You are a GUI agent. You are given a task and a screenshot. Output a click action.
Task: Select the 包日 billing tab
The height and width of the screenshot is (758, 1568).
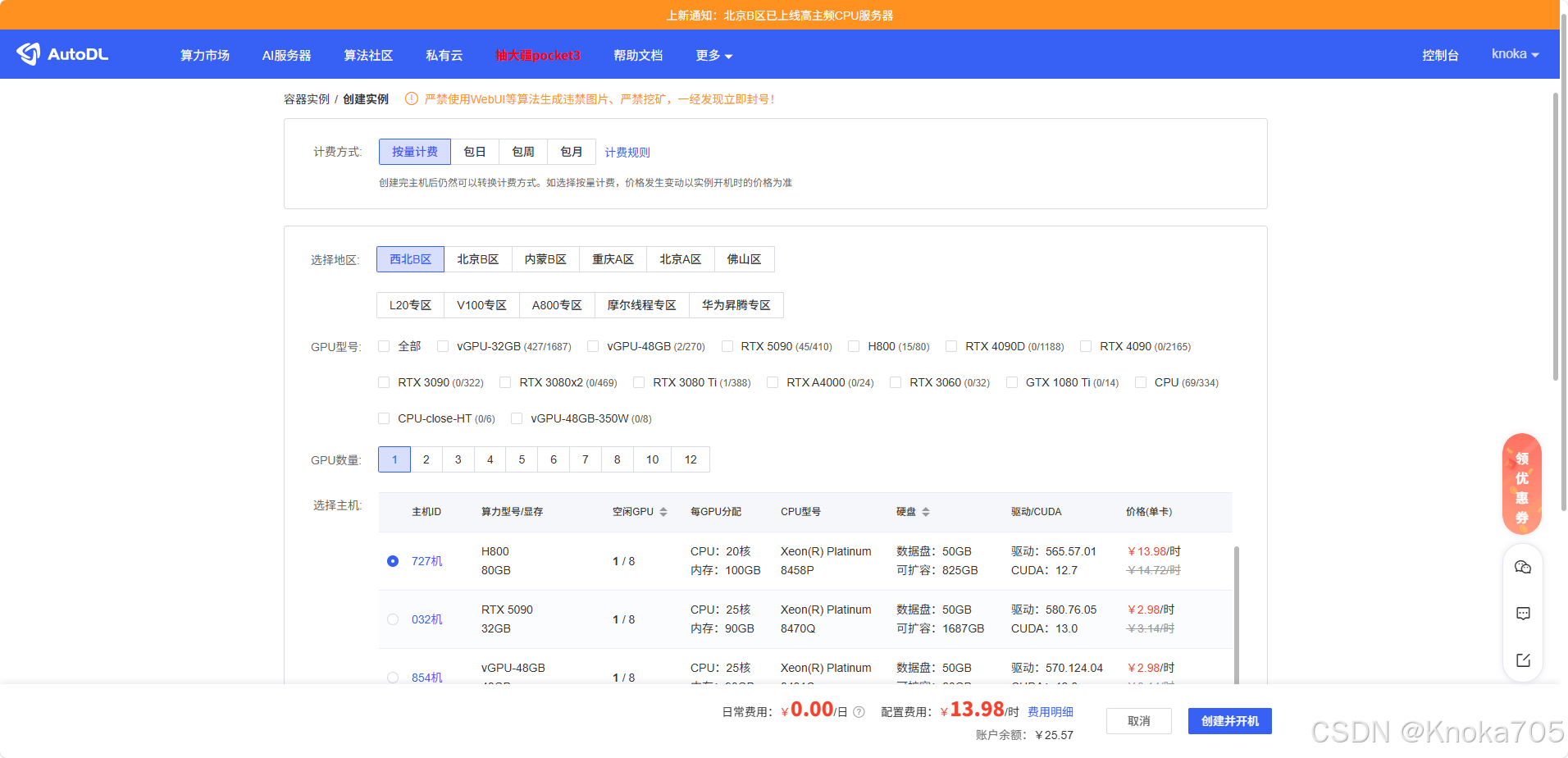click(475, 152)
